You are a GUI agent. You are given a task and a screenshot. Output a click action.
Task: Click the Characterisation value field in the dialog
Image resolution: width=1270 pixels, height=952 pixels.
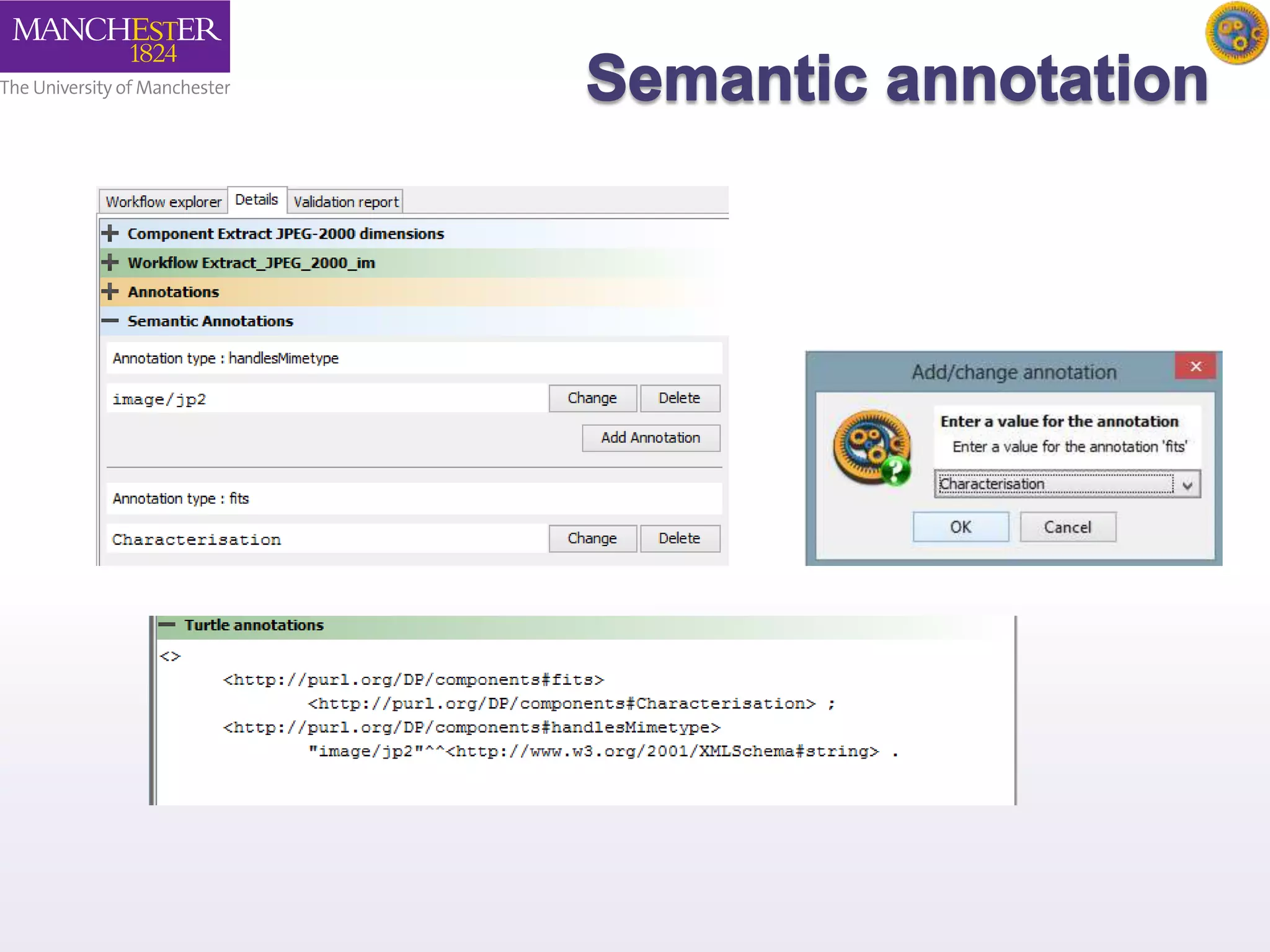1054,484
